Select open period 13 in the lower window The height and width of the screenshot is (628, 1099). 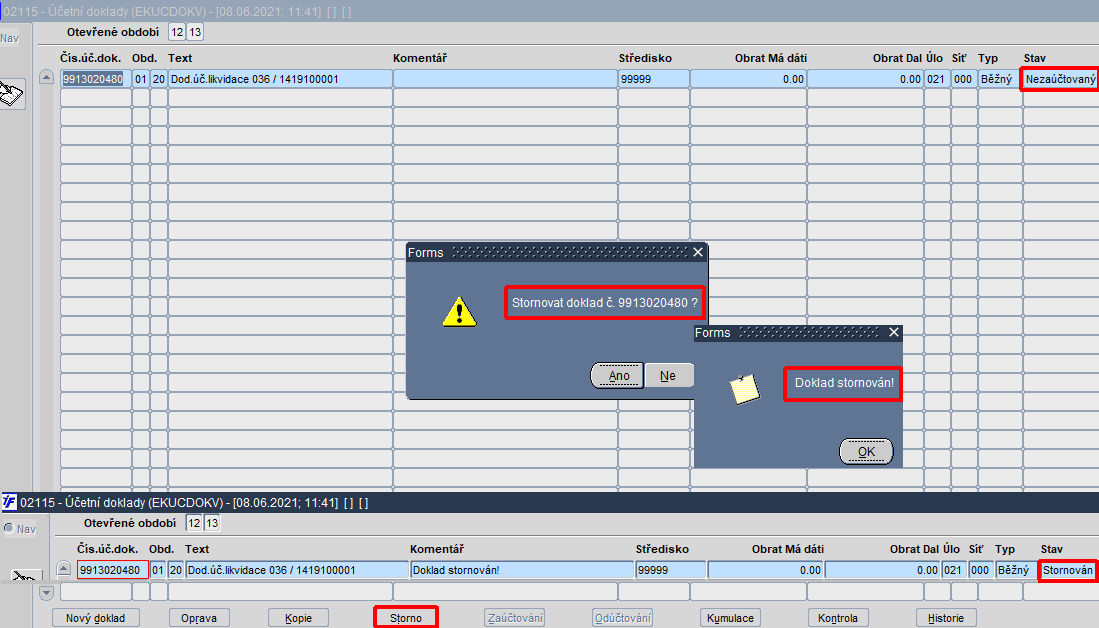pyautogui.click(x=212, y=523)
